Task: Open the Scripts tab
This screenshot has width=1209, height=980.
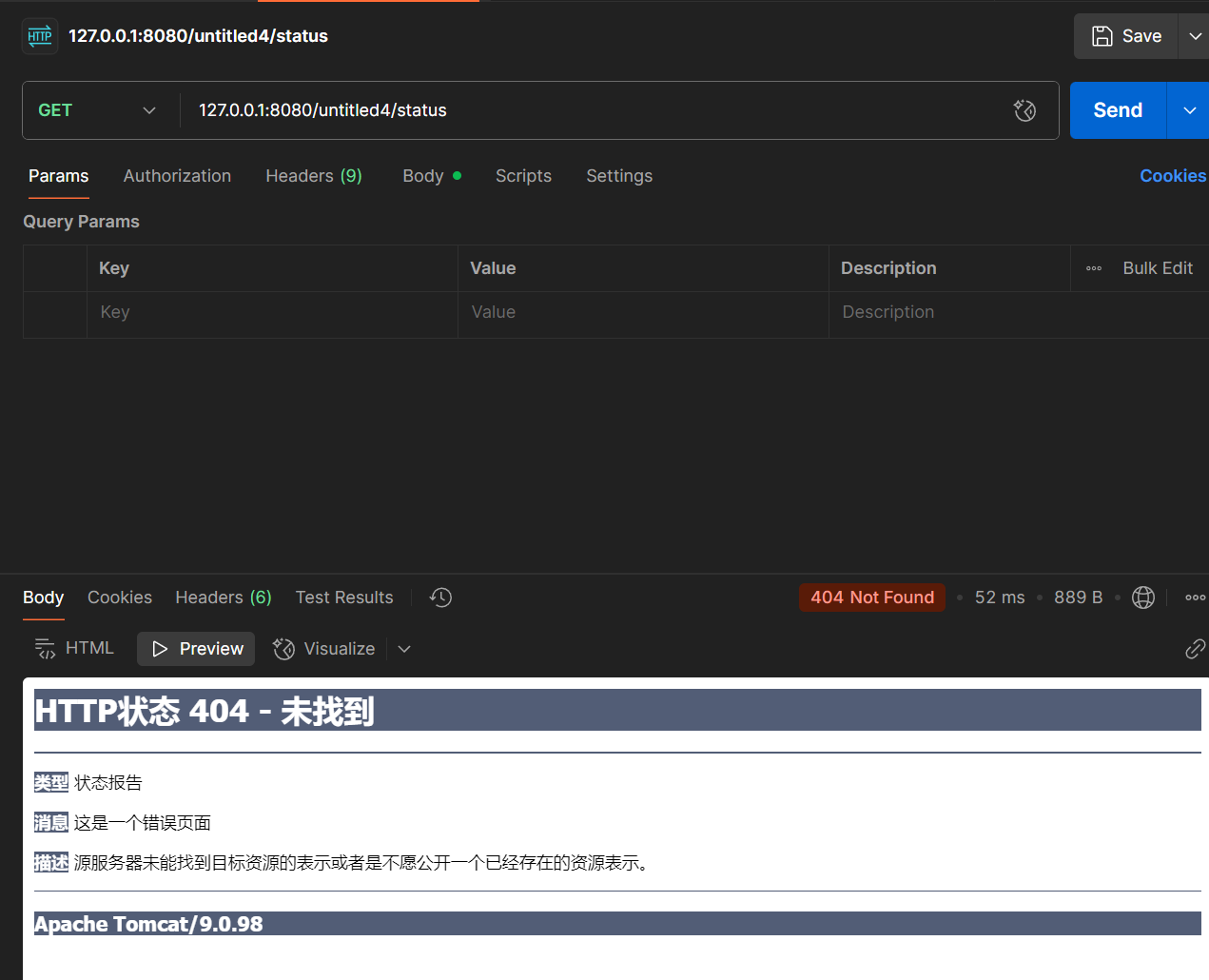Action: click(x=523, y=176)
